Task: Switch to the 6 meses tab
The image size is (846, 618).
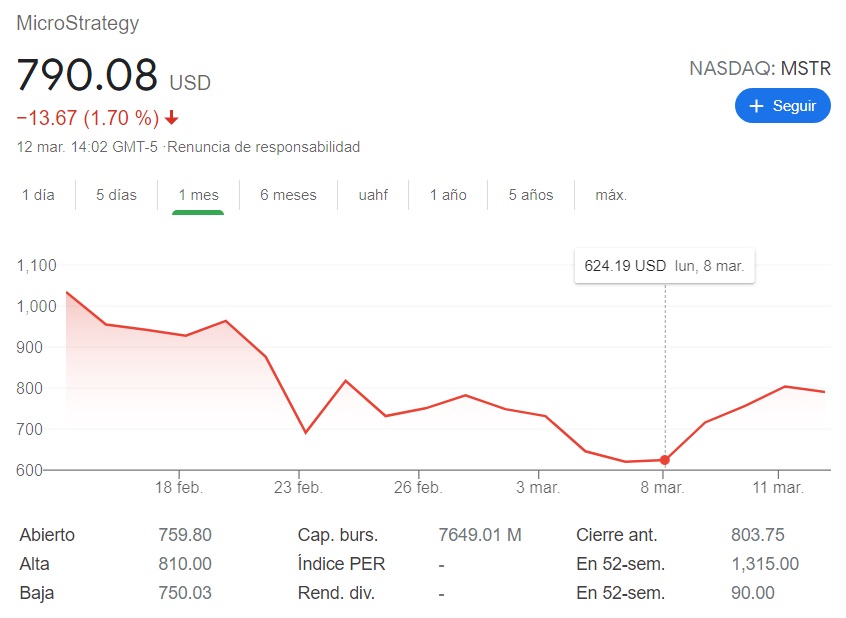Action: pos(288,195)
